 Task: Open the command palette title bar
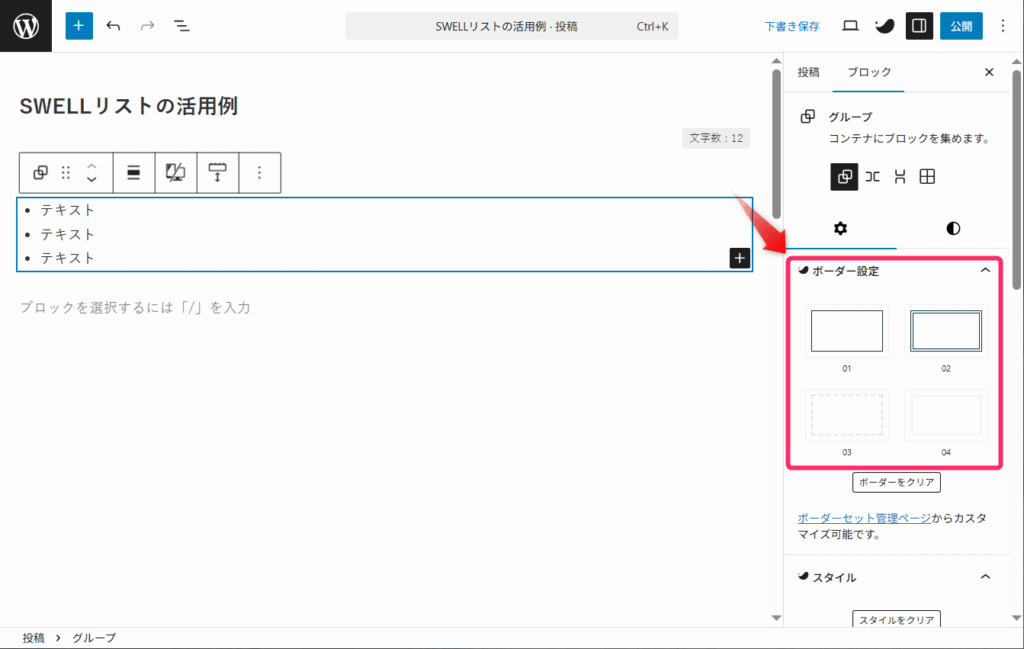[511, 26]
